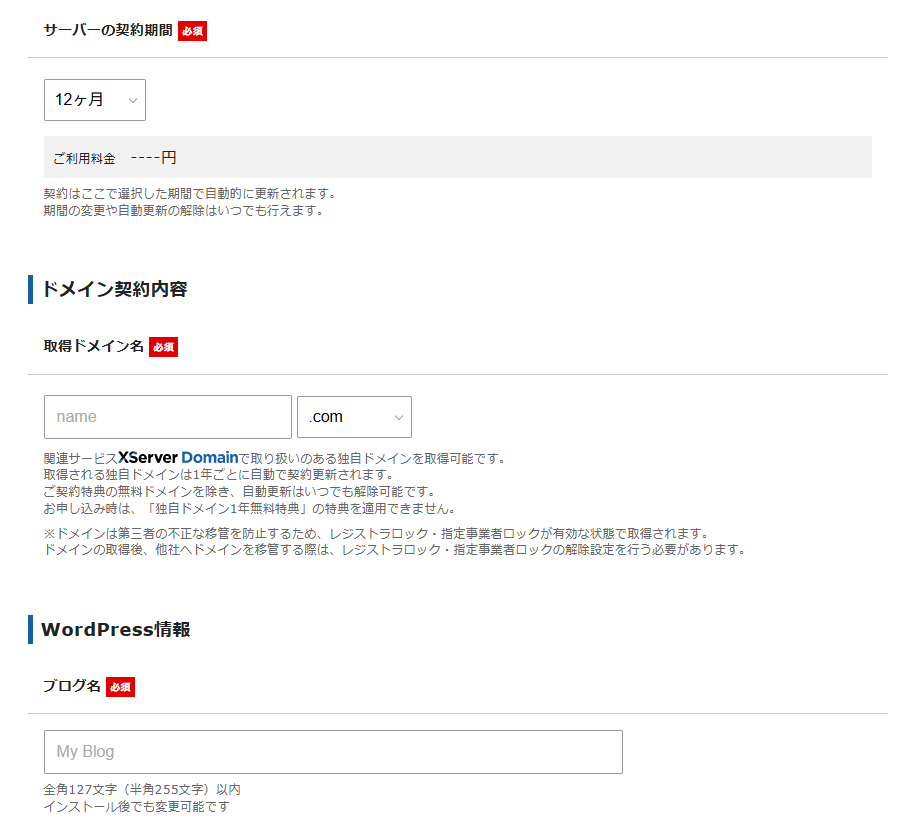Screen dimensions: 919x819
Task: Click the ----円 price amount text
Action: (x=153, y=158)
